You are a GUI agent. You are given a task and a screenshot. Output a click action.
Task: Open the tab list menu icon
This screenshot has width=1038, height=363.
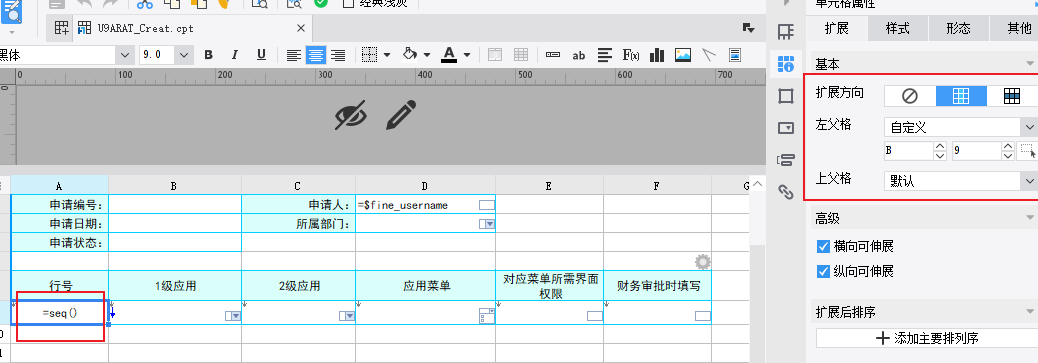coord(749,28)
